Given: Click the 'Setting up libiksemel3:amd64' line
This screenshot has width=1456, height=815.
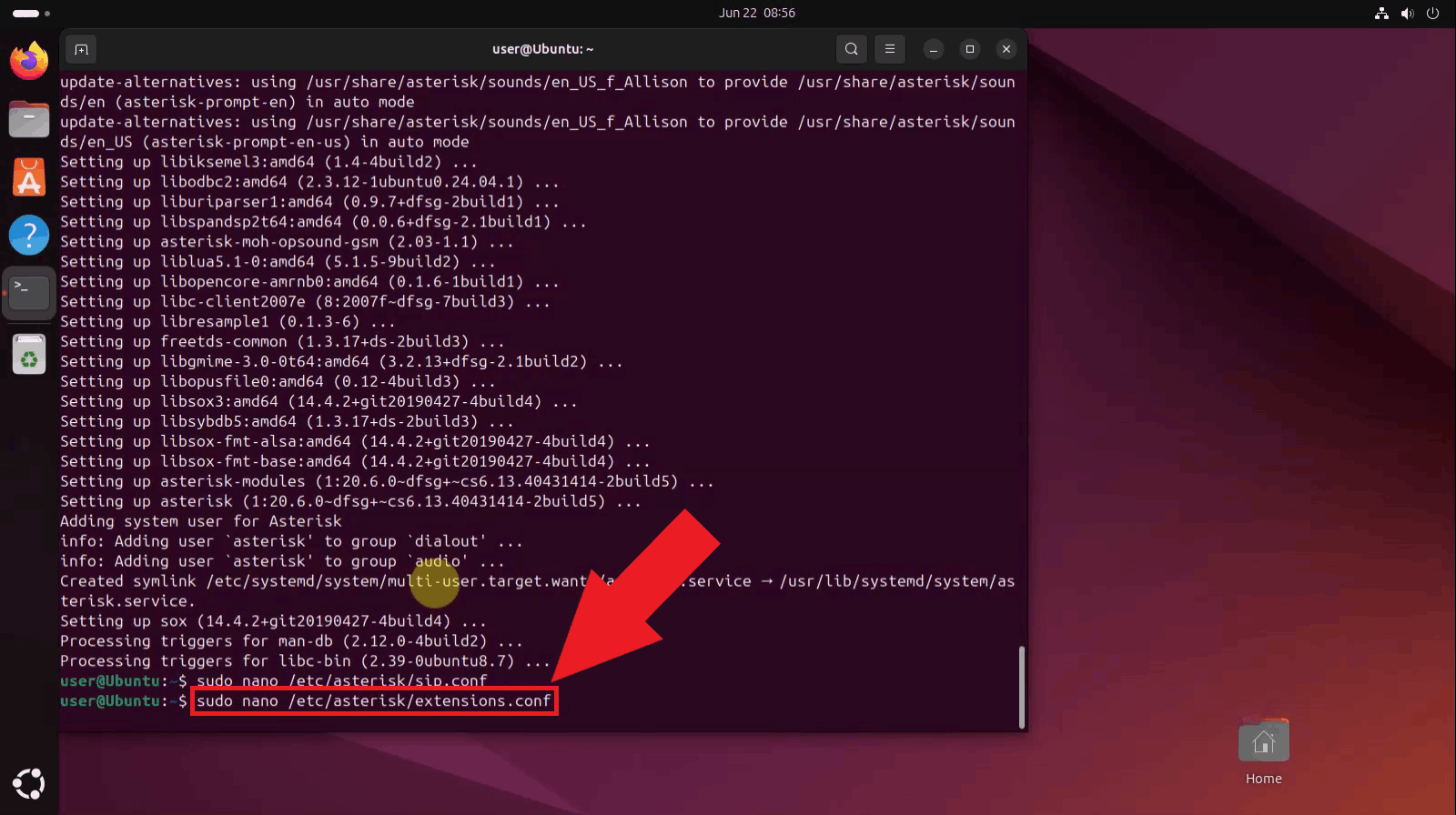Looking at the screenshot, I should (268, 162).
